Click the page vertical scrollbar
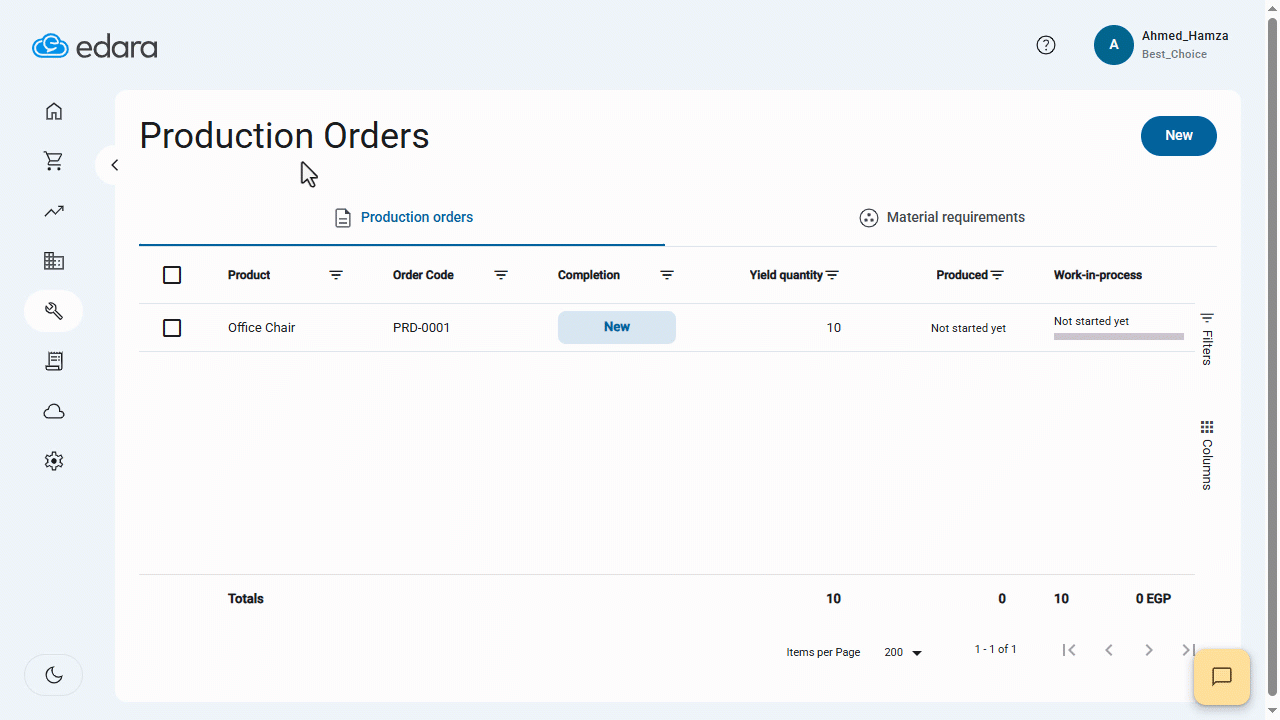The image size is (1280, 720). coord(1273,355)
